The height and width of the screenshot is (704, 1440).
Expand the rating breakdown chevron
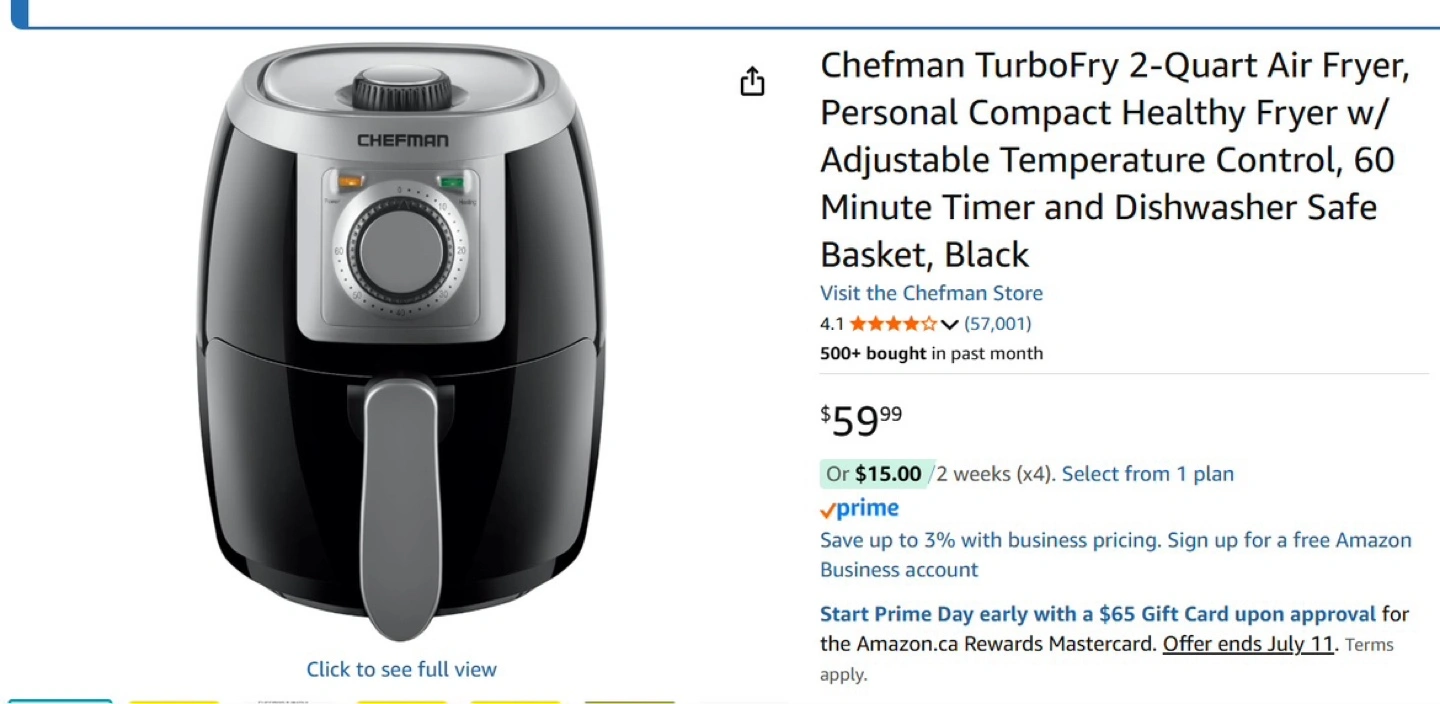tap(950, 324)
